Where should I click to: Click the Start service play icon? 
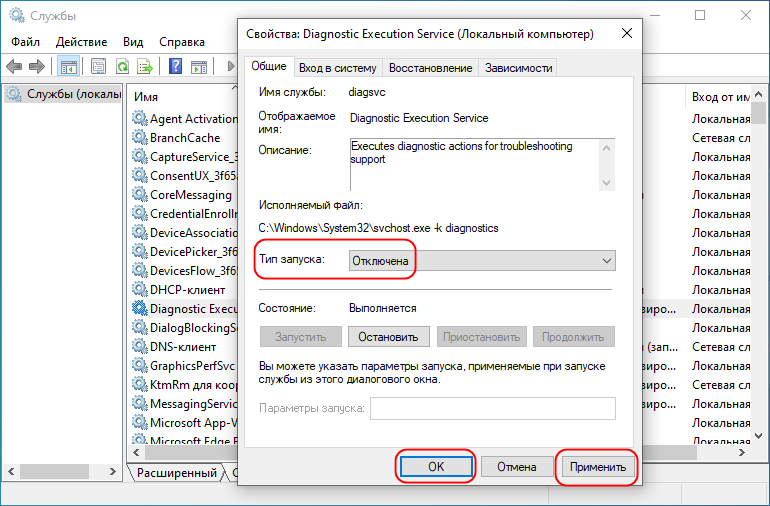pyautogui.click(x=230, y=66)
